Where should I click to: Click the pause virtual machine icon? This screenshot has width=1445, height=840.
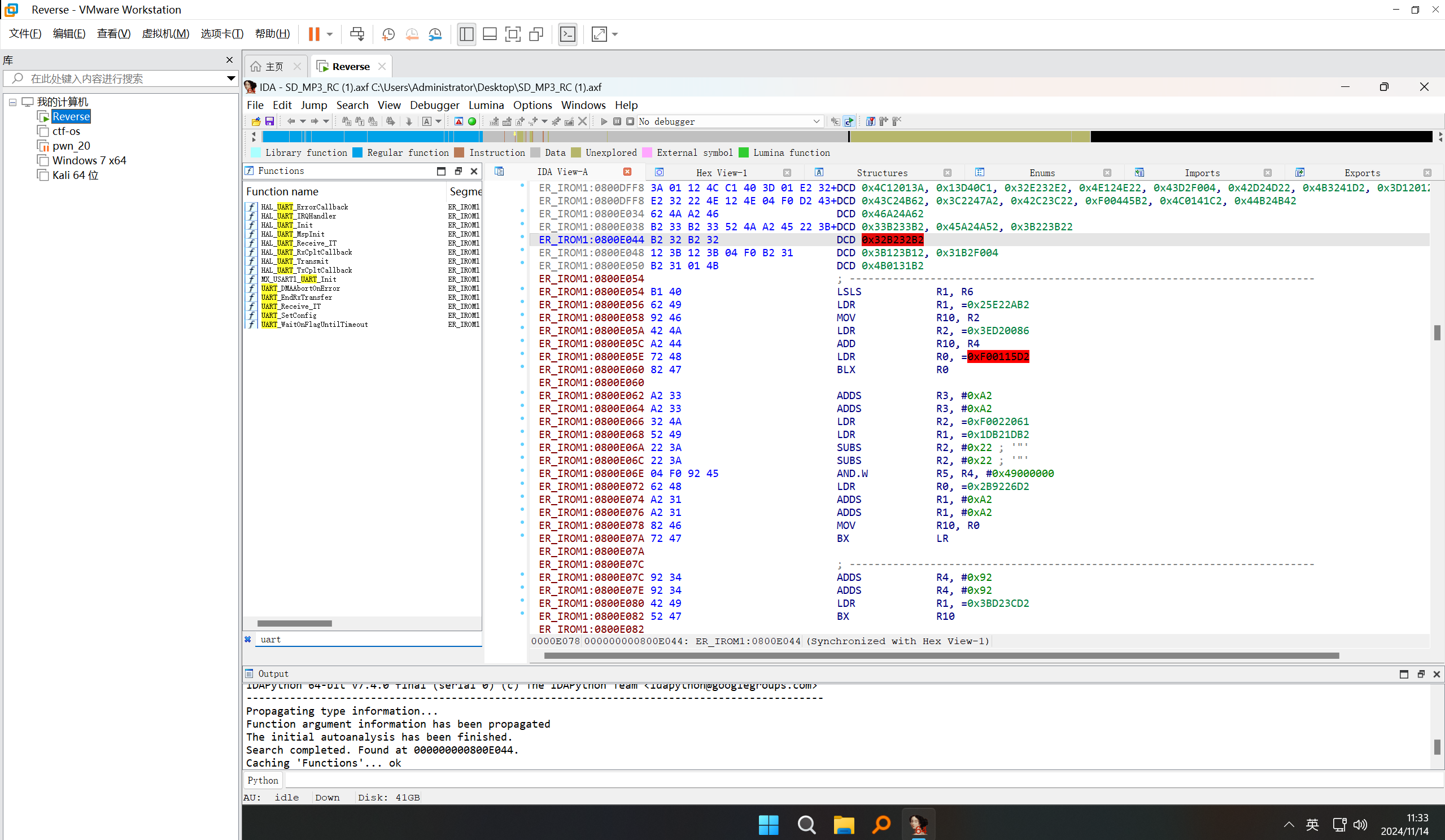coord(313,34)
